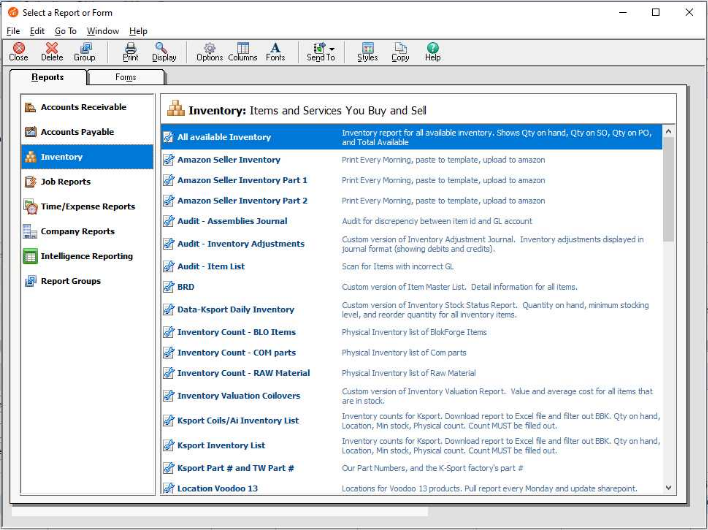
Task: Select Accounts Receivable category icon
Action: point(30,107)
